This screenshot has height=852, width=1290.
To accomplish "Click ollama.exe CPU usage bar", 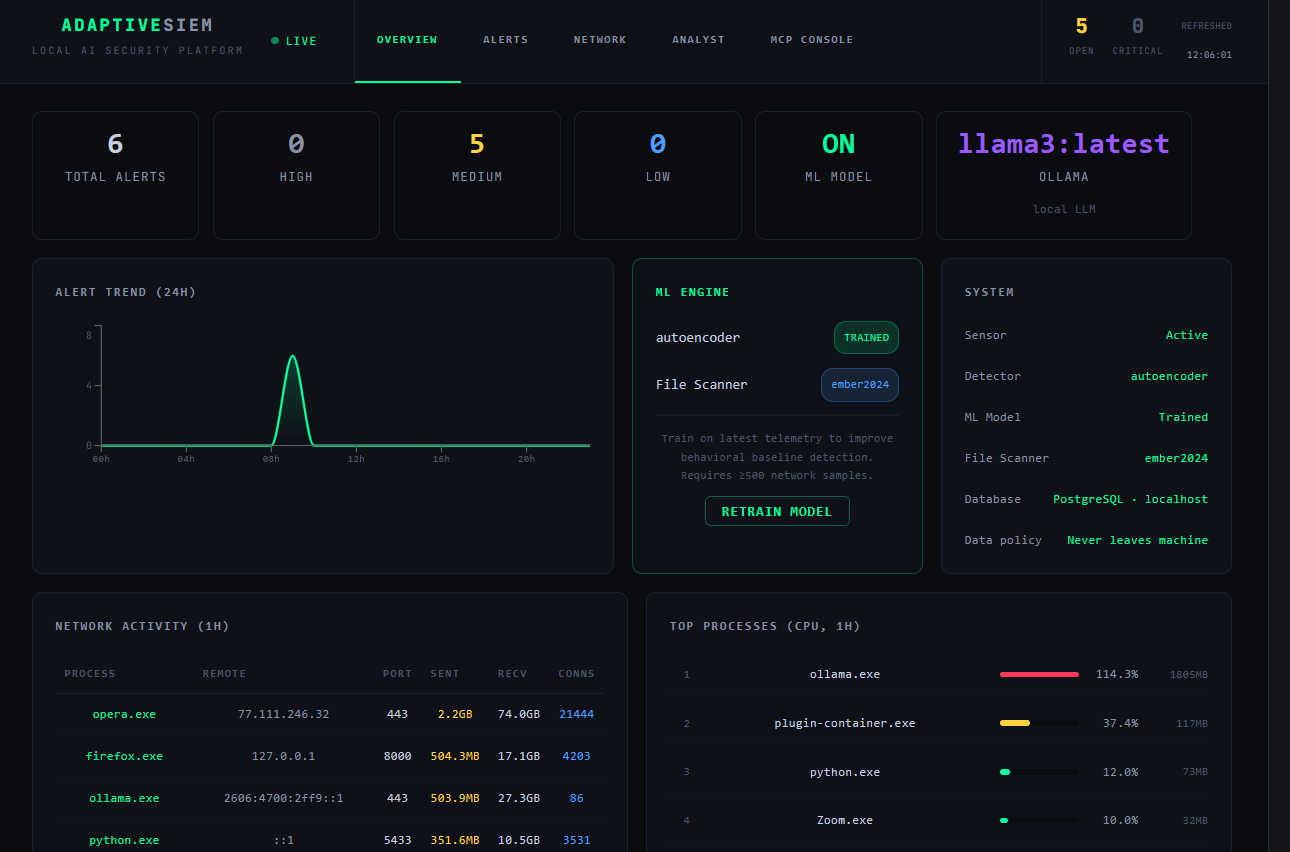I will pyautogui.click(x=1038, y=674).
